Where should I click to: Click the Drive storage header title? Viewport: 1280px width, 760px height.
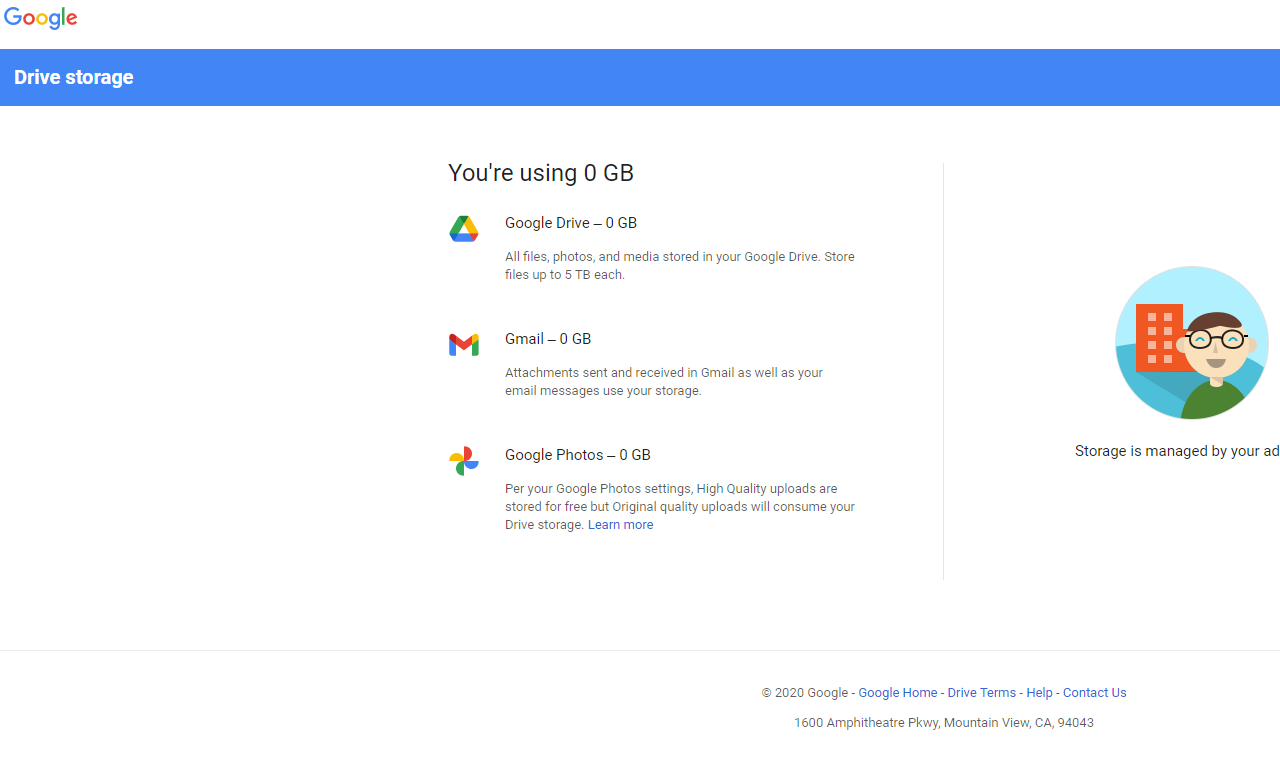click(74, 77)
